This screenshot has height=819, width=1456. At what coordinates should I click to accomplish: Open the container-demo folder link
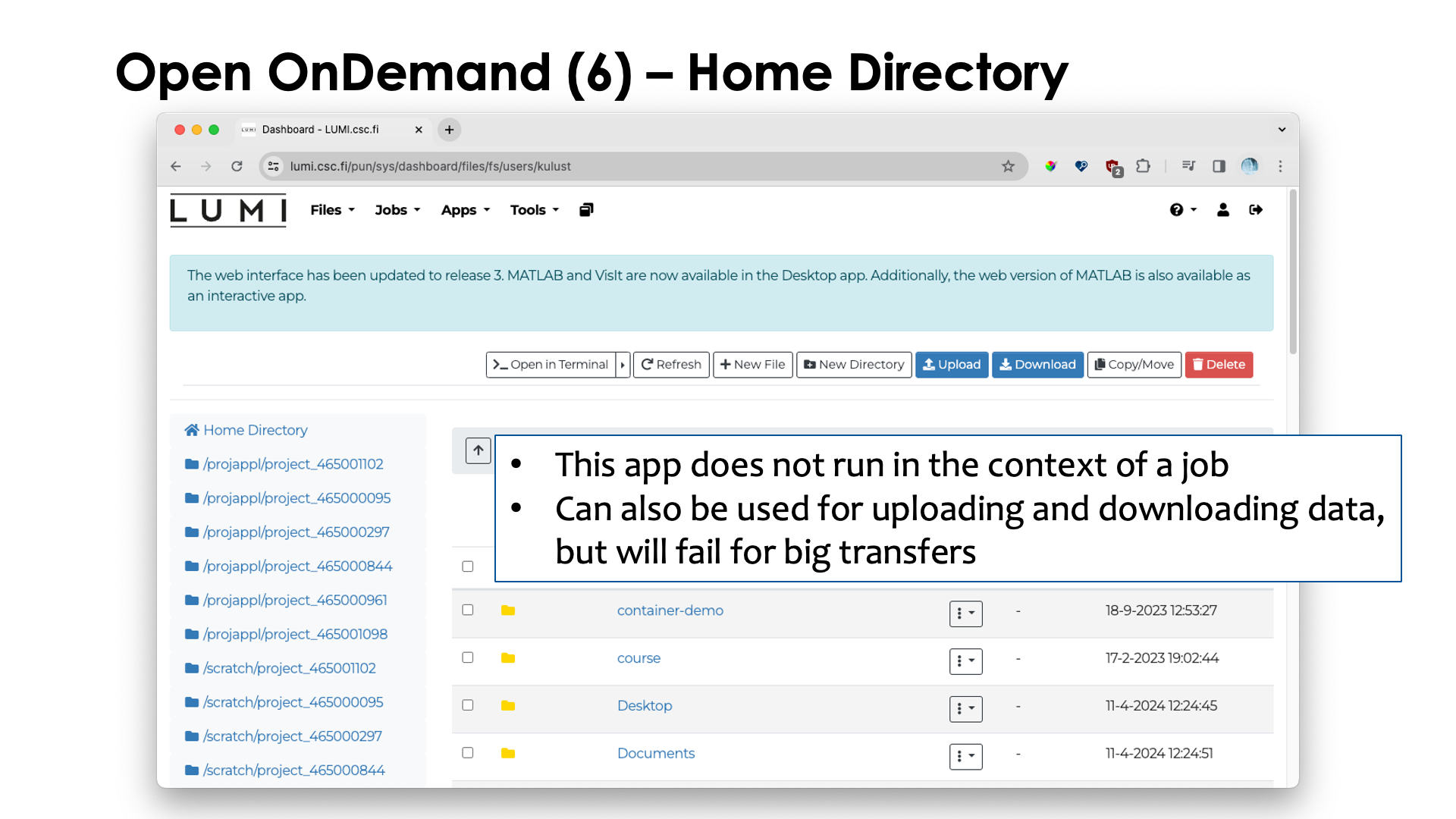point(670,610)
